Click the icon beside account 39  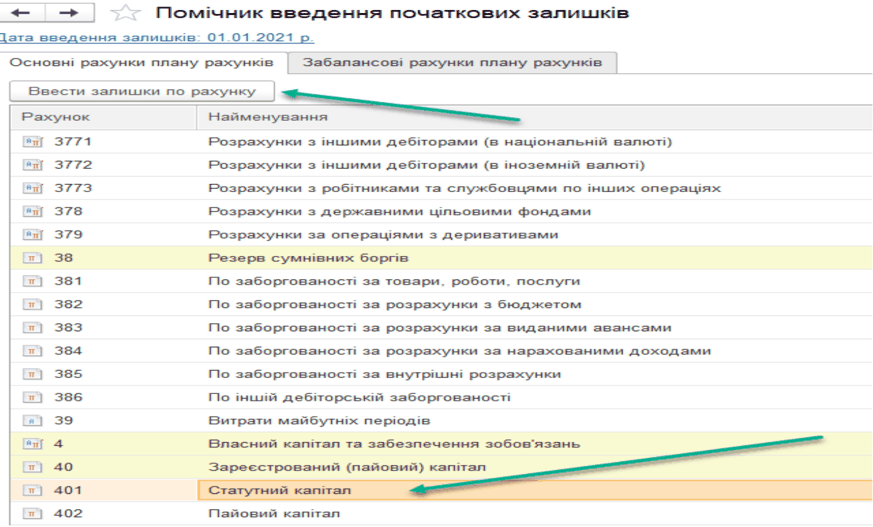click(33, 421)
